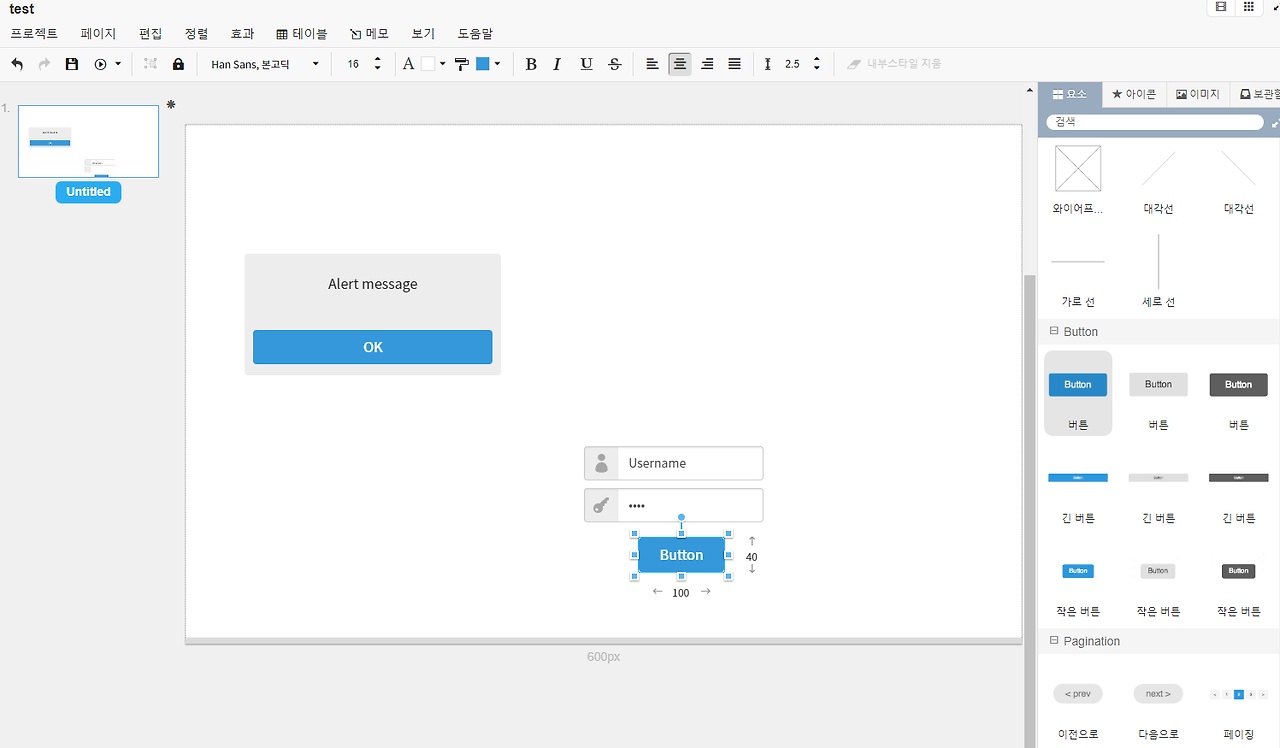1280x748 pixels.
Task: Click the 검색 search field
Action: (1155, 122)
